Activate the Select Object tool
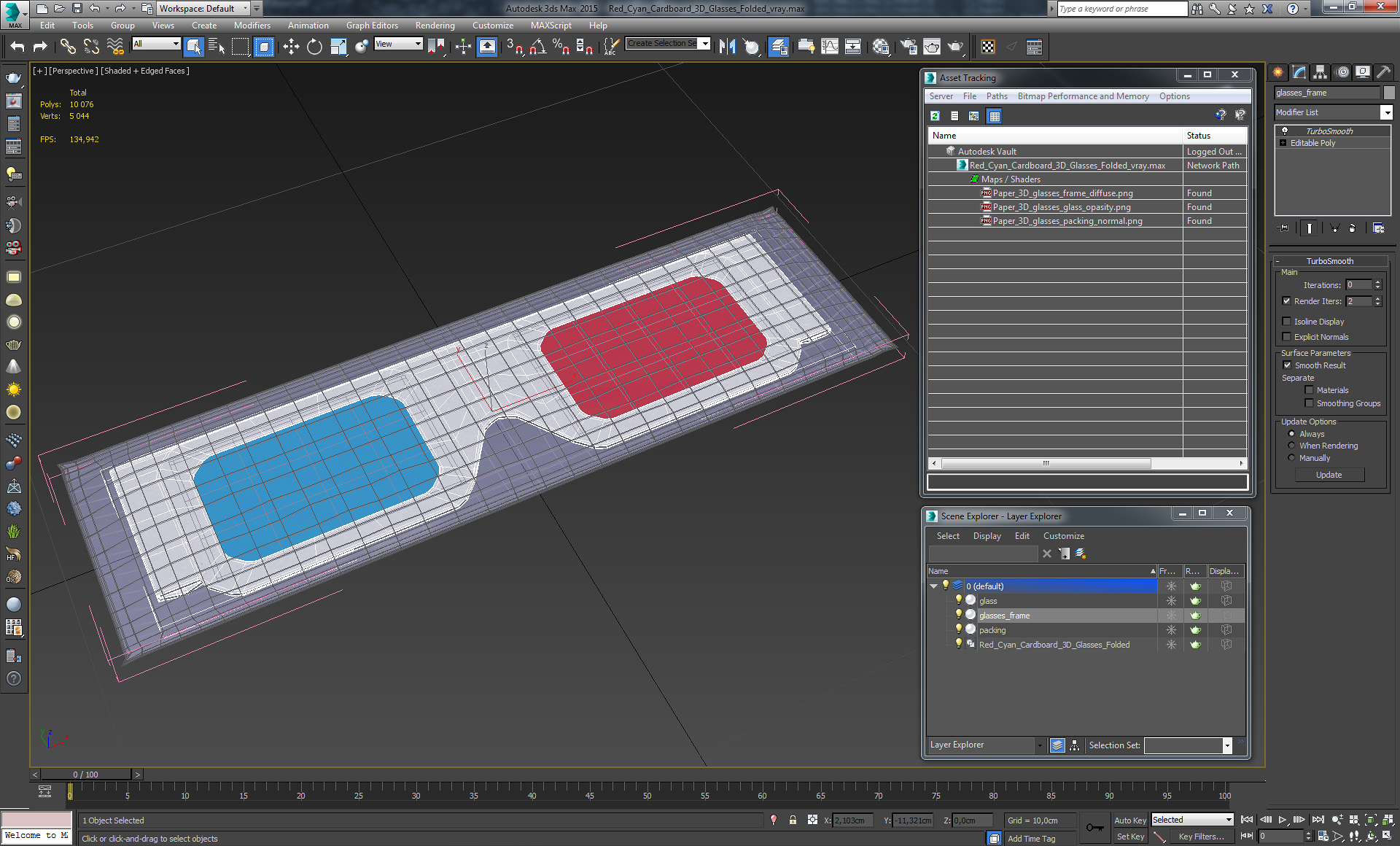 [x=193, y=47]
